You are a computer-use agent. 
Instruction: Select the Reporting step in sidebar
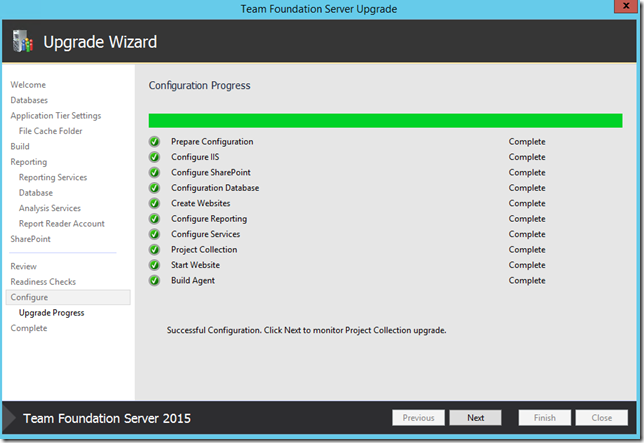pos(29,162)
